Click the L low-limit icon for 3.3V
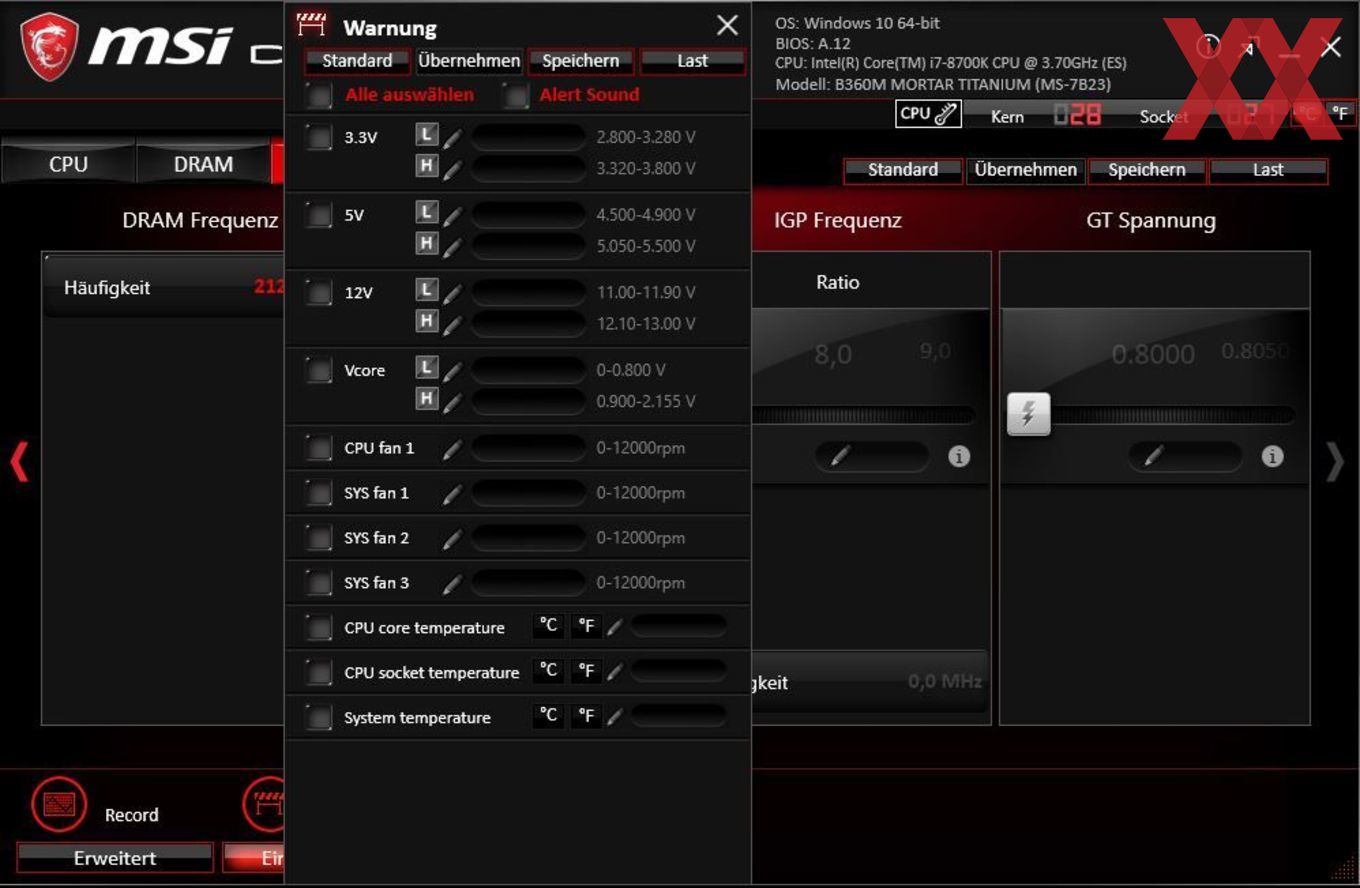Image resolution: width=1360 pixels, height=888 pixels. click(427, 134)
